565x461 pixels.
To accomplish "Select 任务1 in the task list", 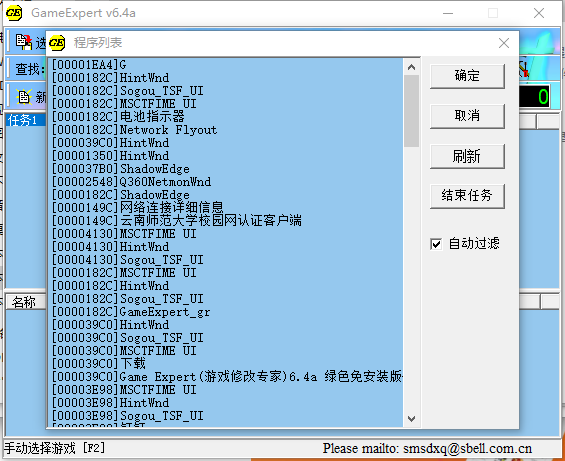I will point(23,120).
